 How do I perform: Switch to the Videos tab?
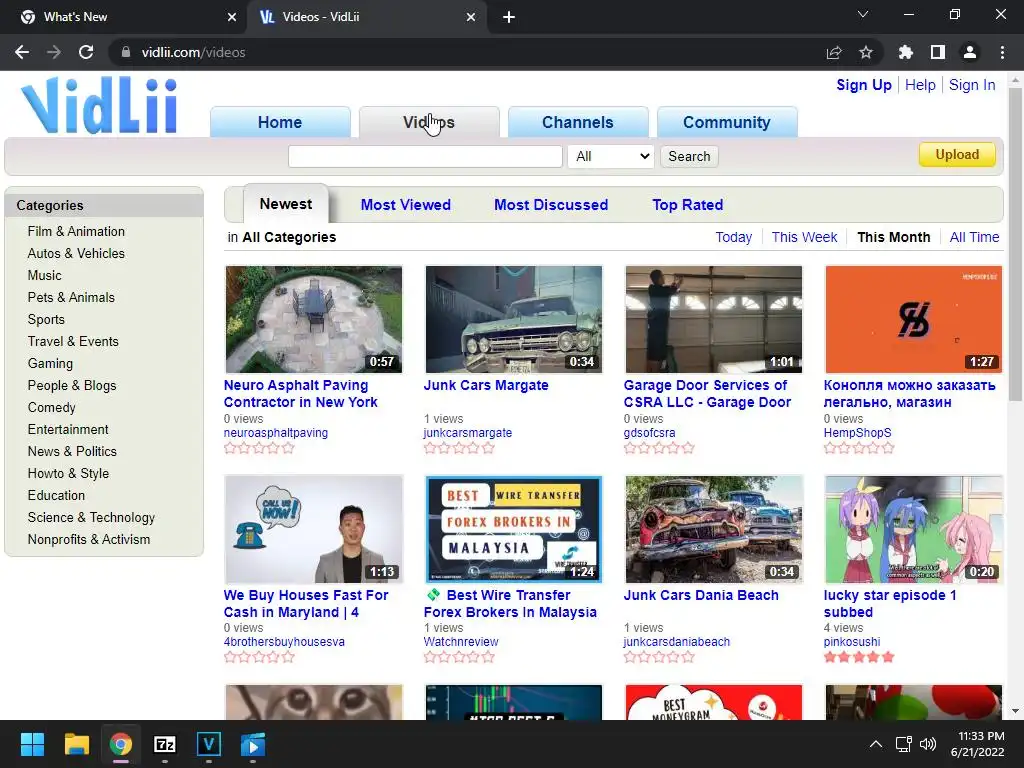(429, 122)
